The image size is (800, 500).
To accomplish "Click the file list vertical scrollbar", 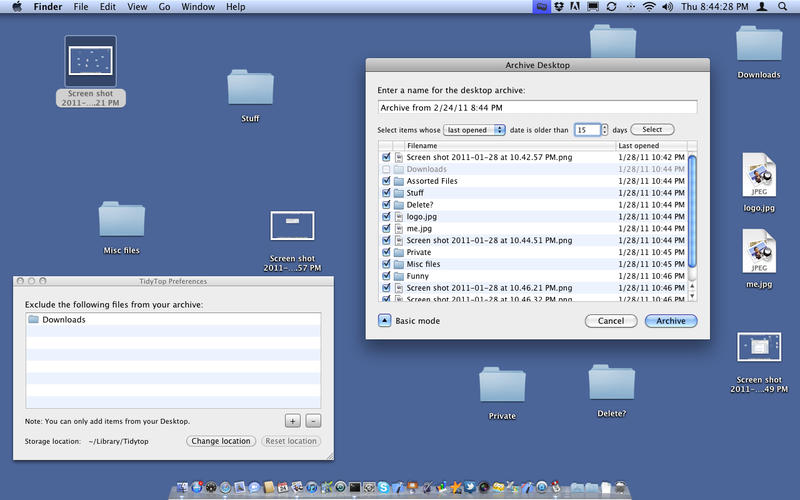I will [x=692, y=210].
